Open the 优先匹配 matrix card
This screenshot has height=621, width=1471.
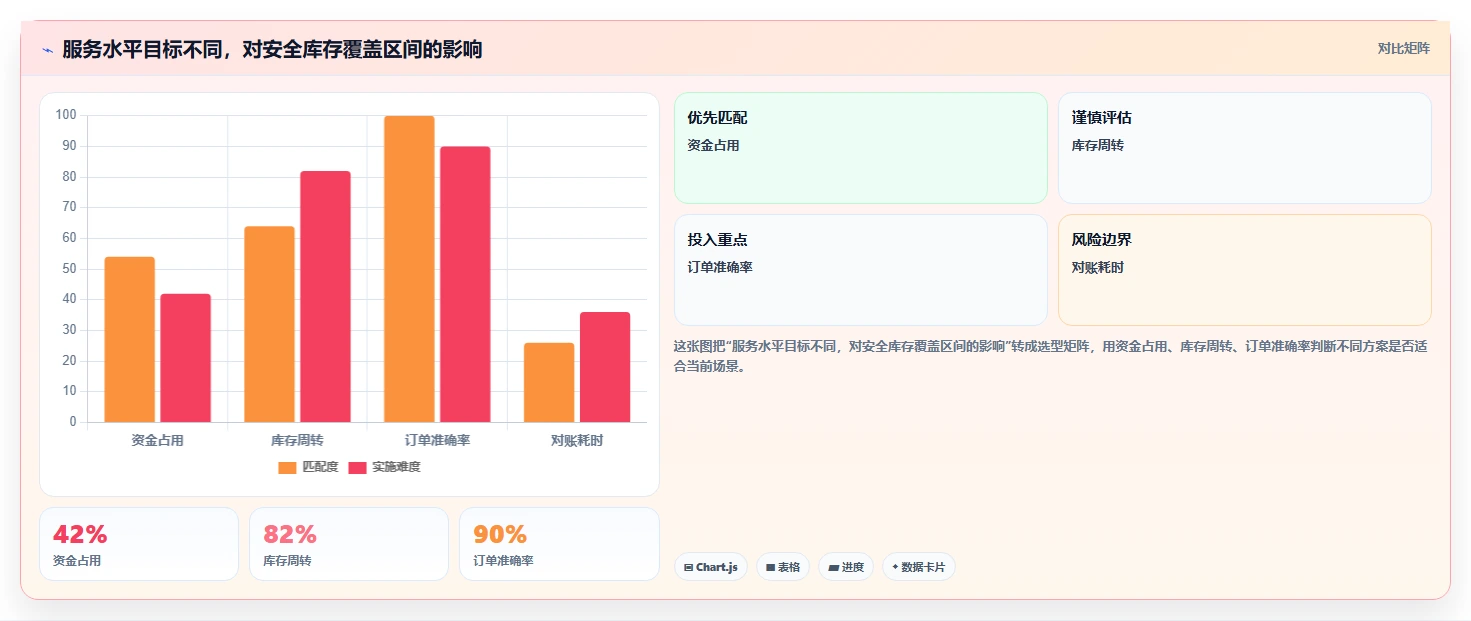click(861, 148)
